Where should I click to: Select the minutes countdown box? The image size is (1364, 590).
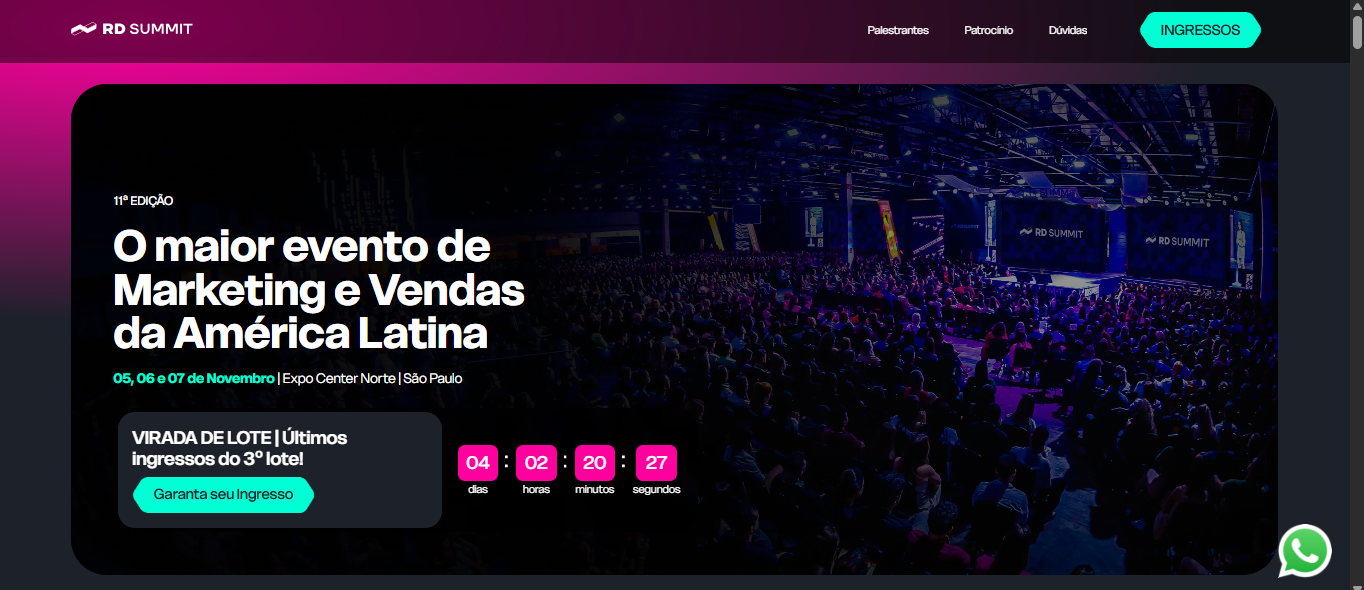pyautogui.click(x=594, y=463)
